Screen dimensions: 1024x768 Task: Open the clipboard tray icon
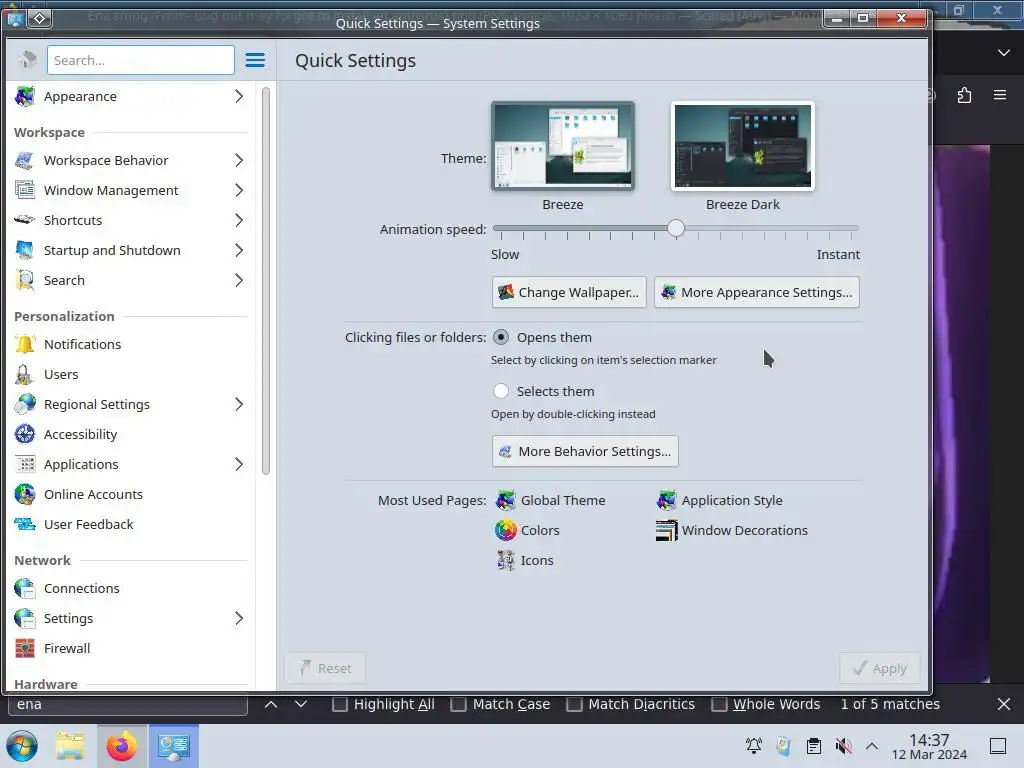814,746
